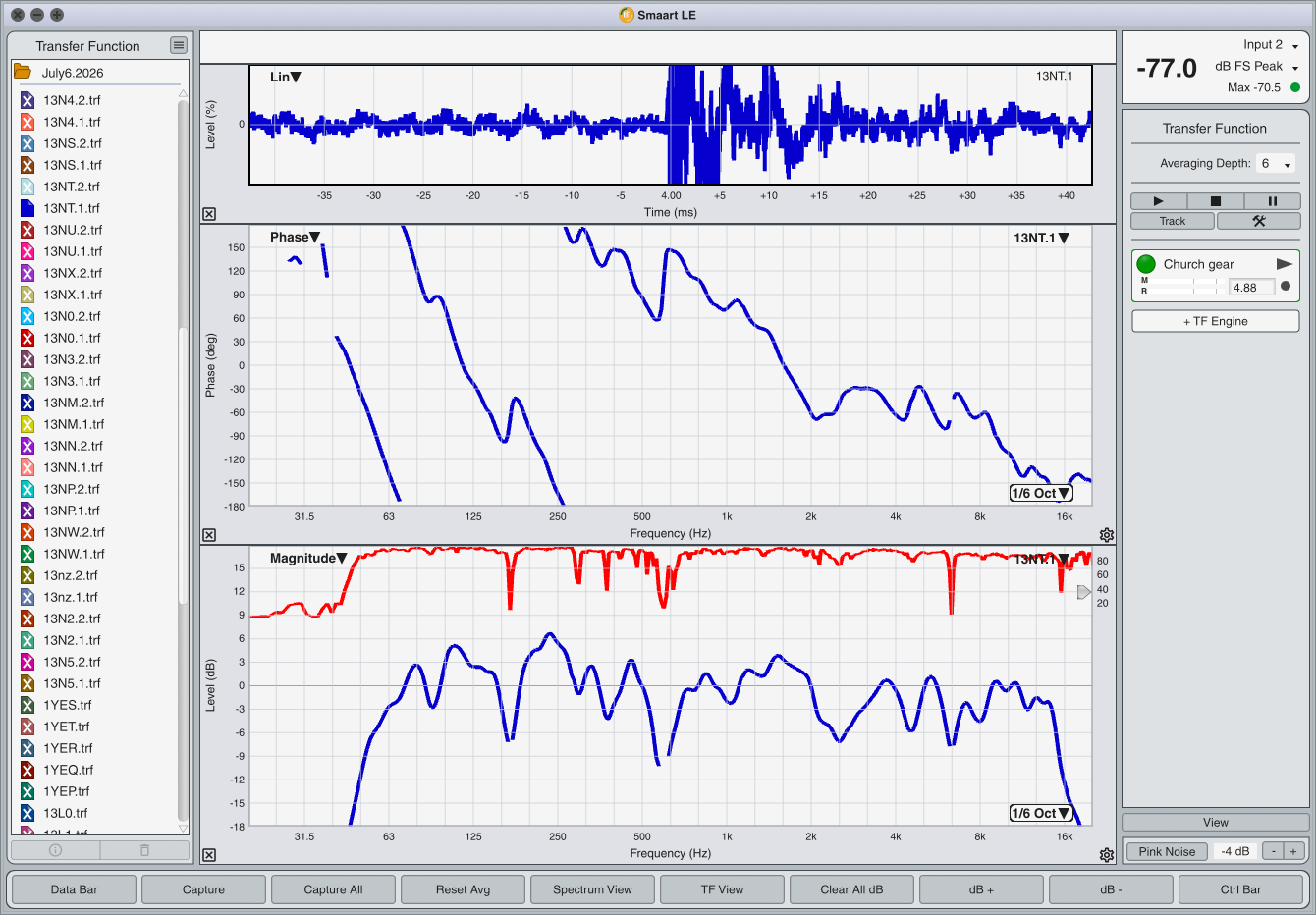Open the data library menu icon

click(178, 45)
